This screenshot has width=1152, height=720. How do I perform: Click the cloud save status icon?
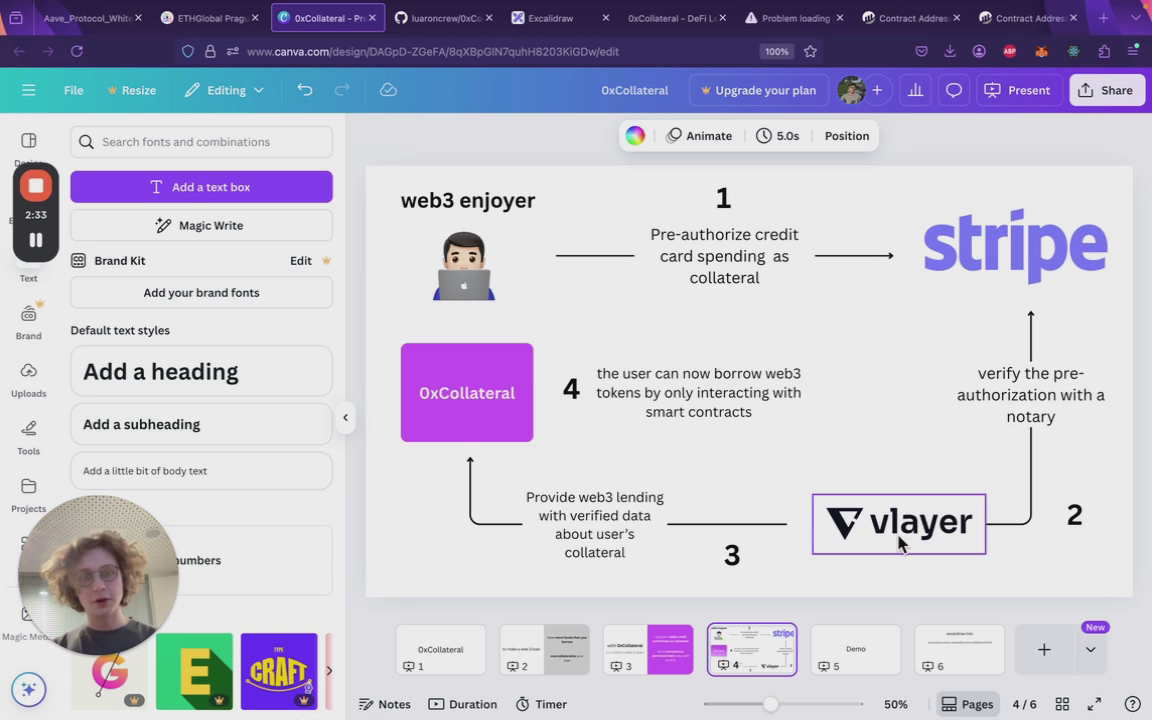click(x=388, y=90)
